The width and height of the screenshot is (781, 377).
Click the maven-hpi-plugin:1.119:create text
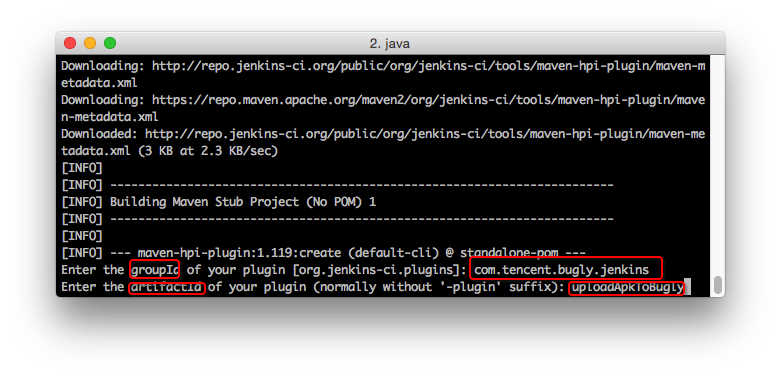click(240, 253)
